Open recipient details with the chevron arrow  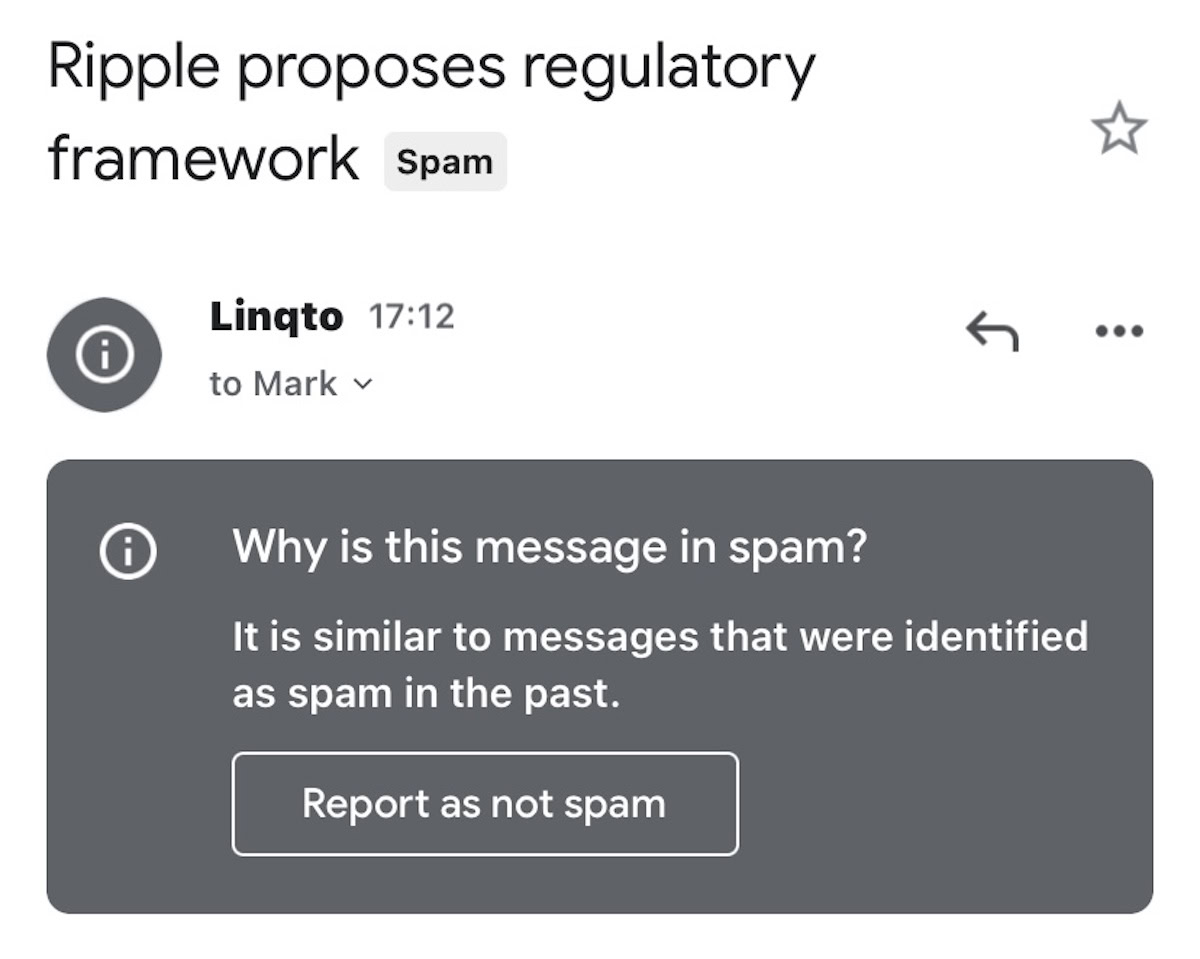tap(361, 383)
